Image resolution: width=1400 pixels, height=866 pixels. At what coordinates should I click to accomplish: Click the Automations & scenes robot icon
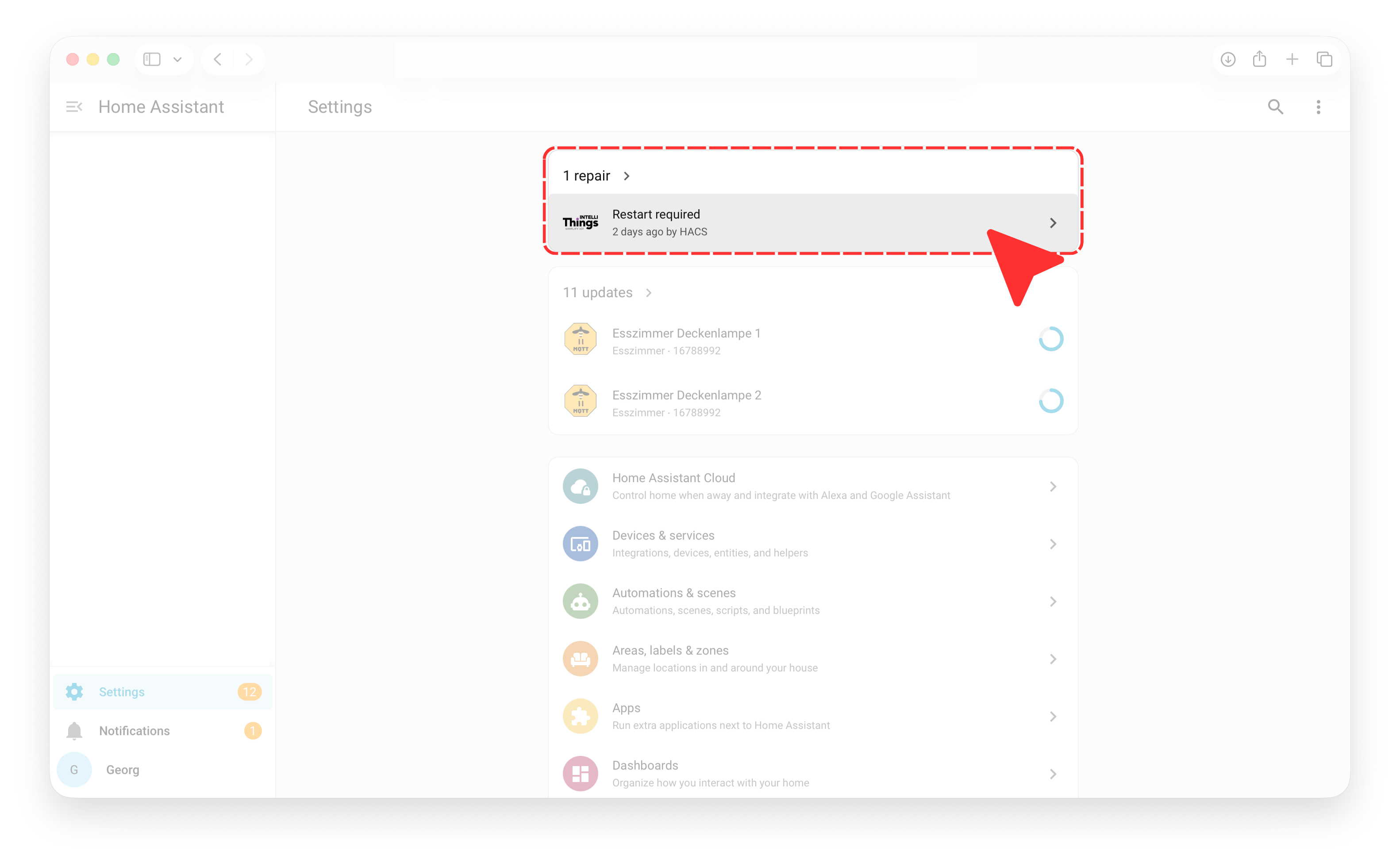pos(580,602)
